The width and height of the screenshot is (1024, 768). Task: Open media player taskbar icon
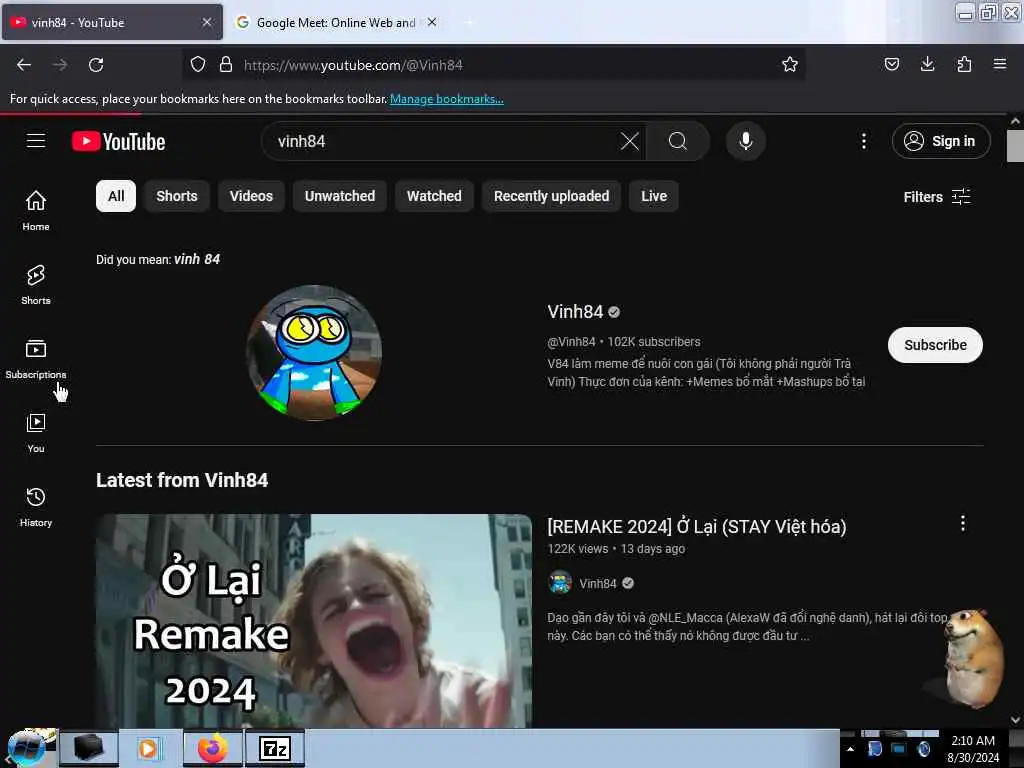pyautogui.click(x=149, y=748)
